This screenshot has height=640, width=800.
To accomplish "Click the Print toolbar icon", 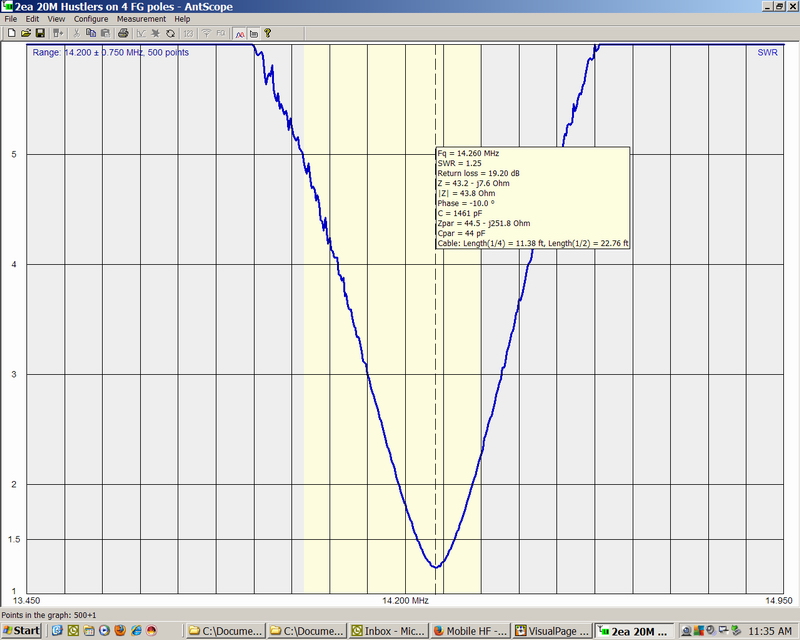I will (122, 33).
